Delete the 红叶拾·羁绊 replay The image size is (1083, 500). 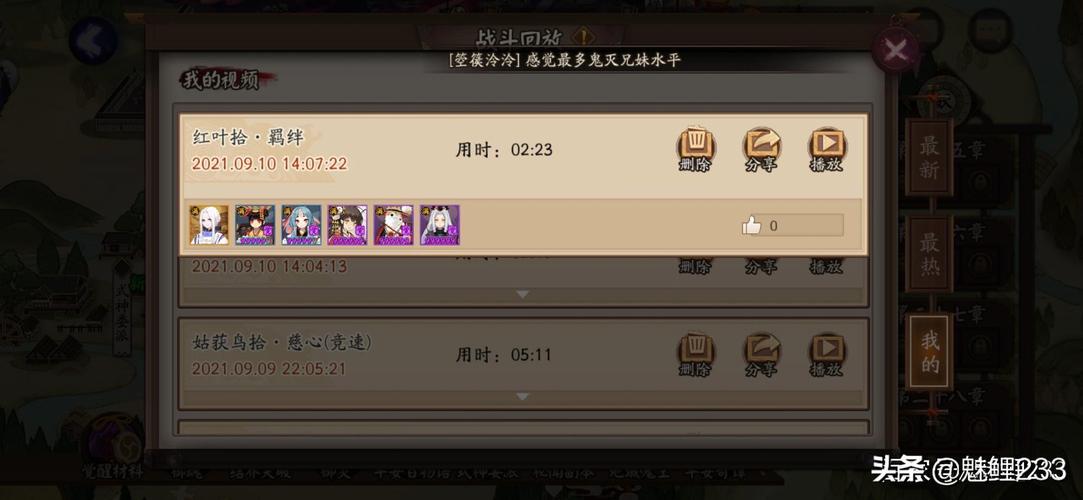(695, 149)
